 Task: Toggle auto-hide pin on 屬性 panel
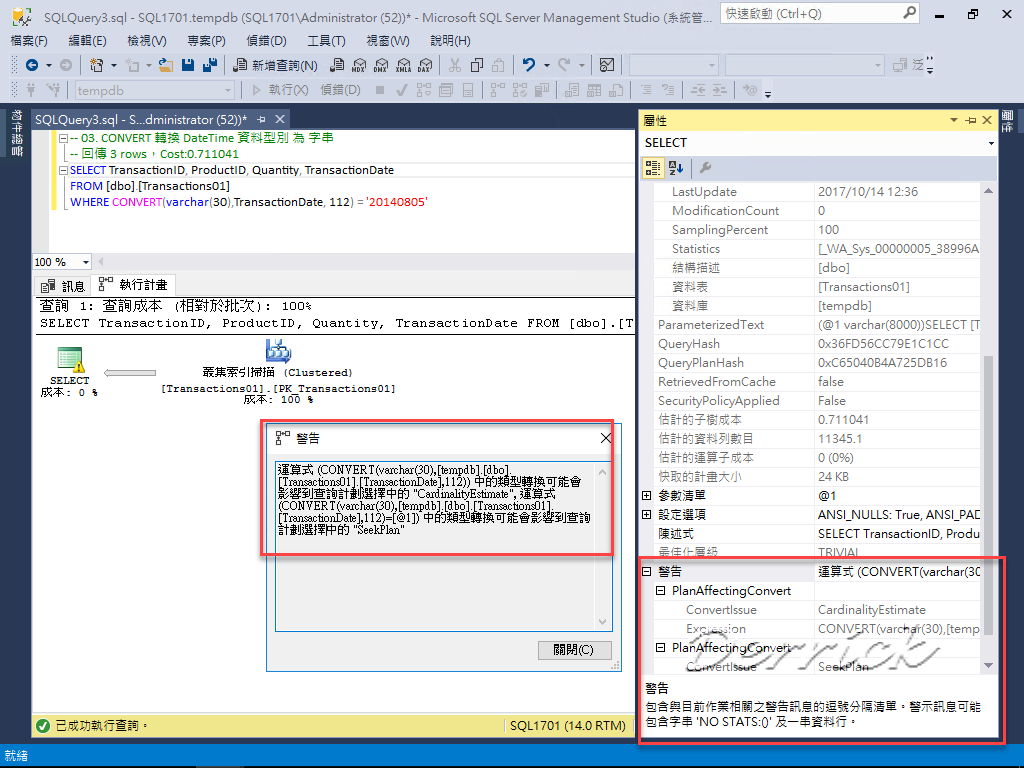pyautogui.click(x=970, y=120)
